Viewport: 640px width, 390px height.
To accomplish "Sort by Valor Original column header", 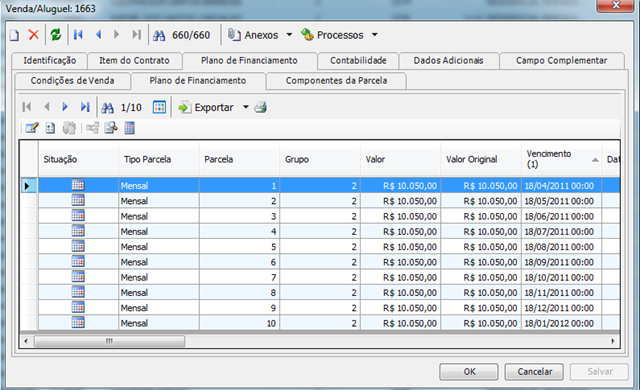I will (x=480, y=160).
